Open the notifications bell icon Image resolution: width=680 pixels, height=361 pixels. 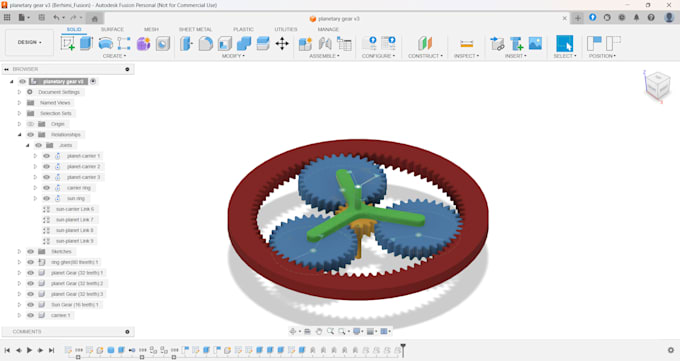636,18
